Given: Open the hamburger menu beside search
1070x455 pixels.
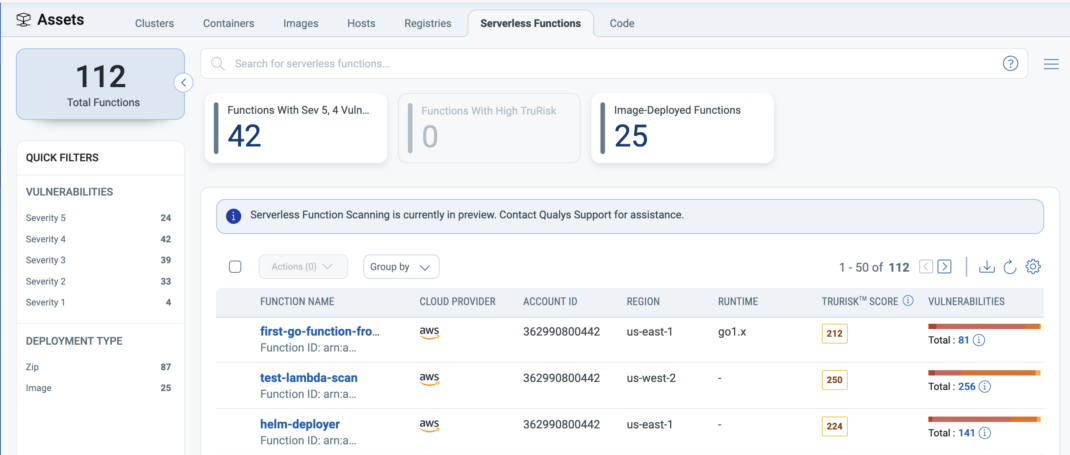Looking at the screenshot, I should (1051, 64).
